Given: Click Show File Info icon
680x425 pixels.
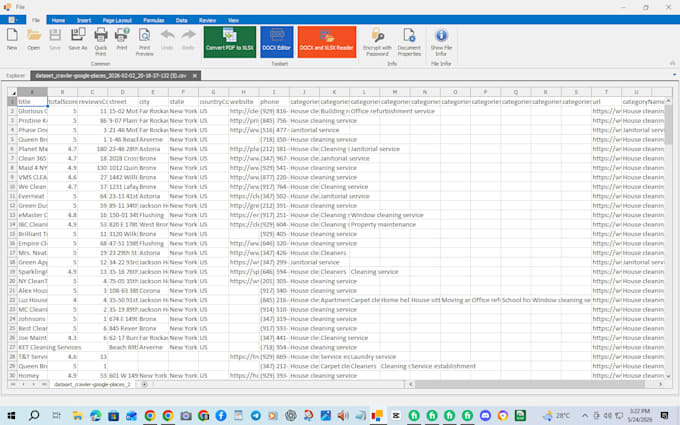Looking at the screenshot, I should pyautogui.click(x=441, y=42).
